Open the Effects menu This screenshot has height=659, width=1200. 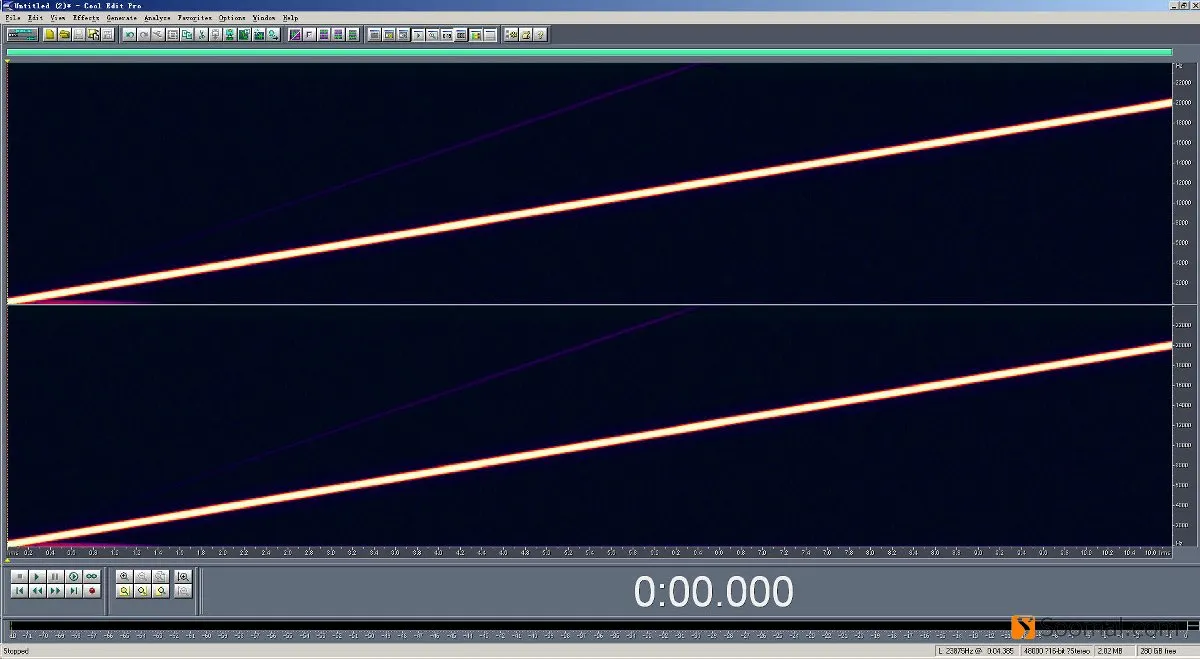point(86,18)
